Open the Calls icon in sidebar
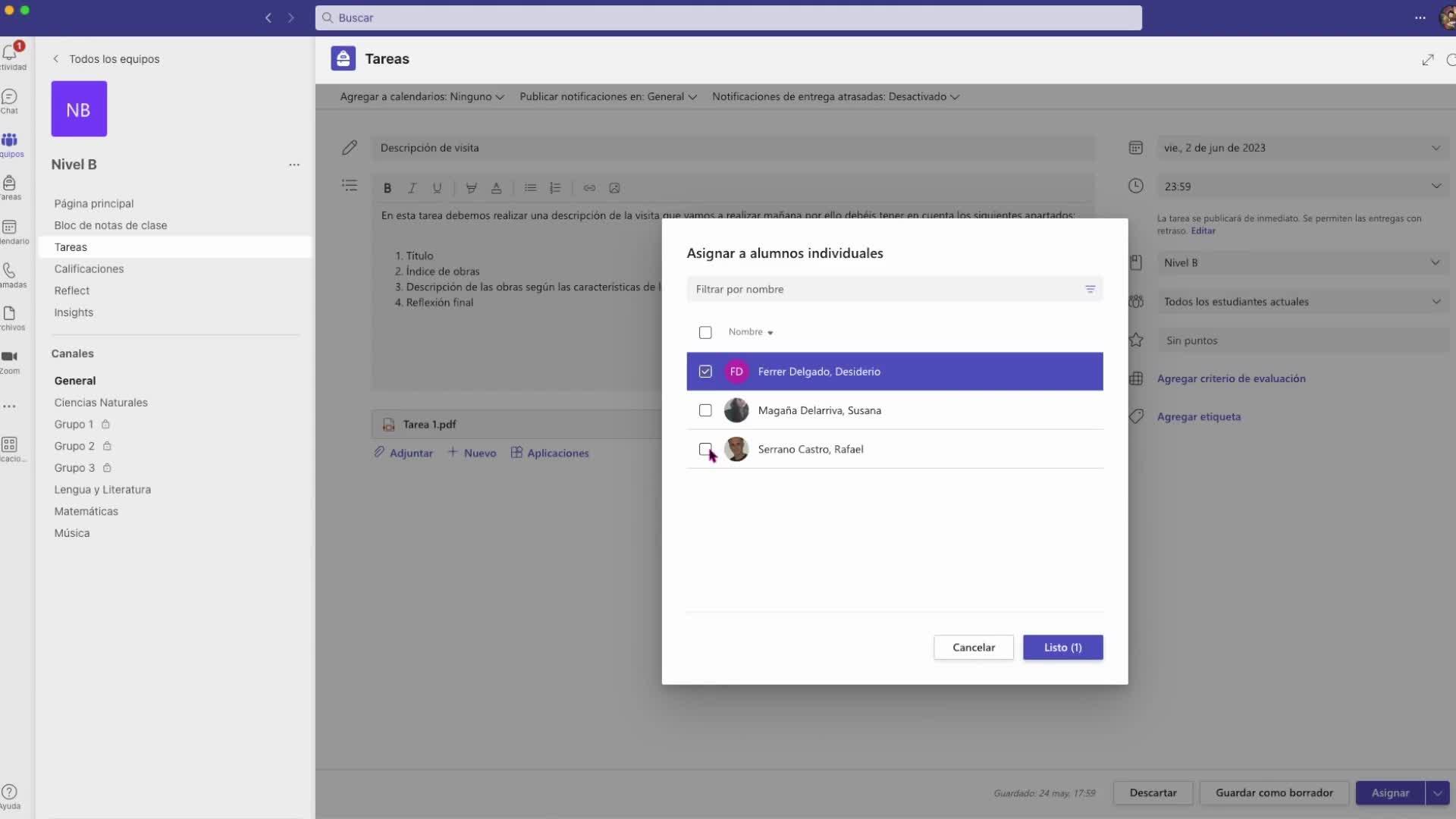Viewport: 1456px width, 819px height. (9, 271)
